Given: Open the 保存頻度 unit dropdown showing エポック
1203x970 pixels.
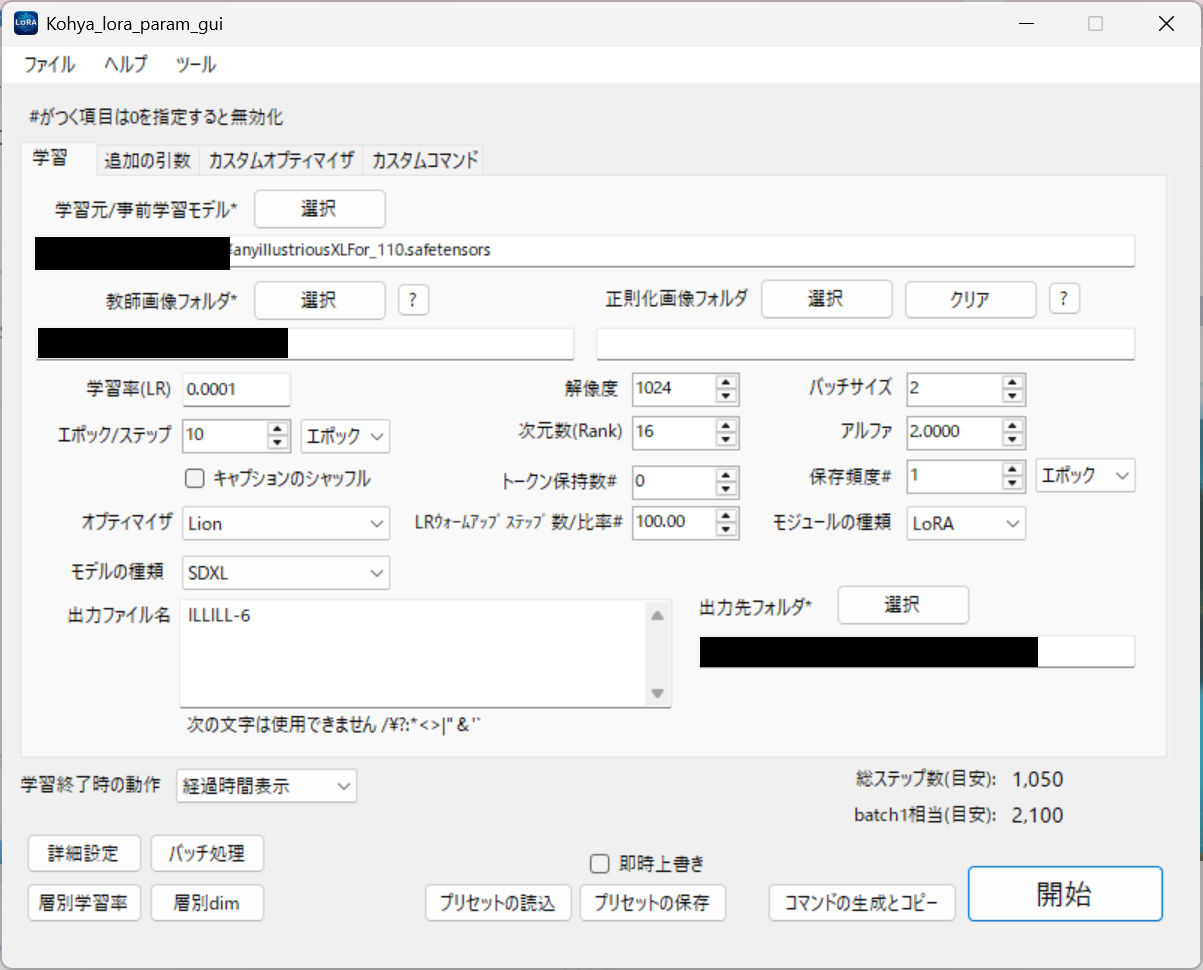Looking at the screenshot, I should [1086, 477].
